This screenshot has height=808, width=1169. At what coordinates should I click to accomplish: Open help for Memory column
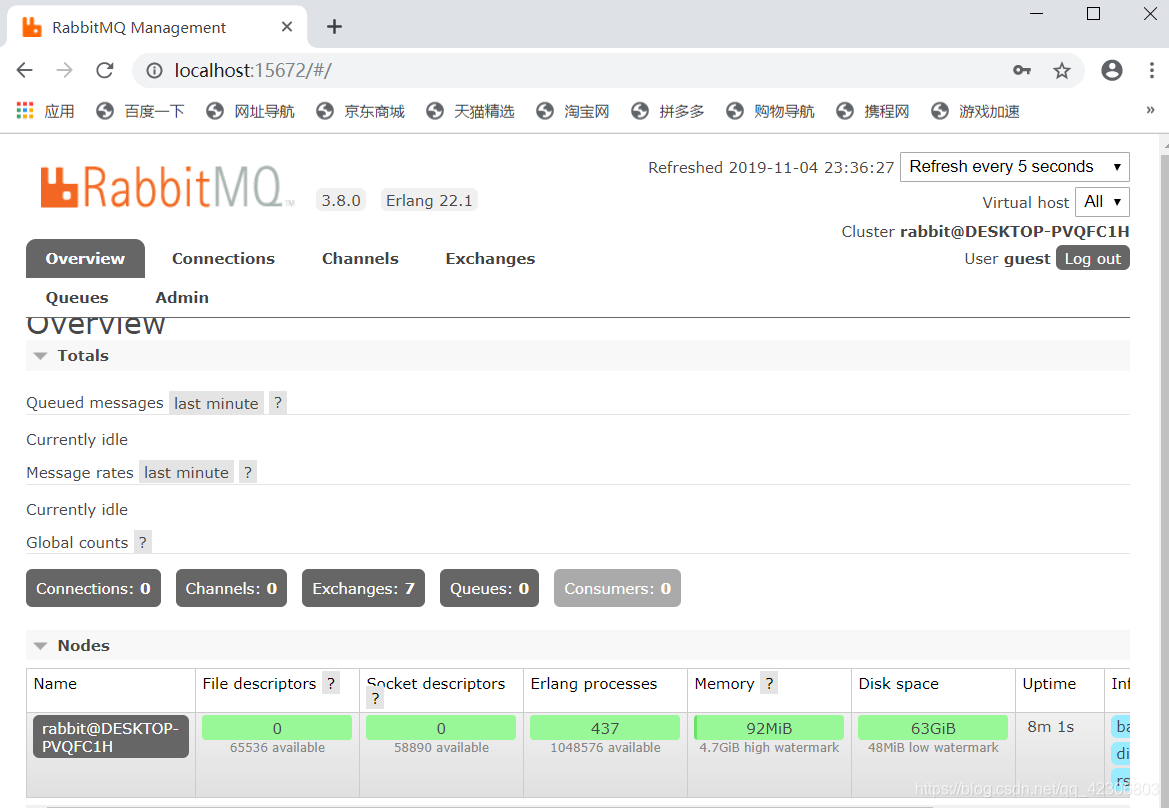pyautogui.click(x=769, y=683)
